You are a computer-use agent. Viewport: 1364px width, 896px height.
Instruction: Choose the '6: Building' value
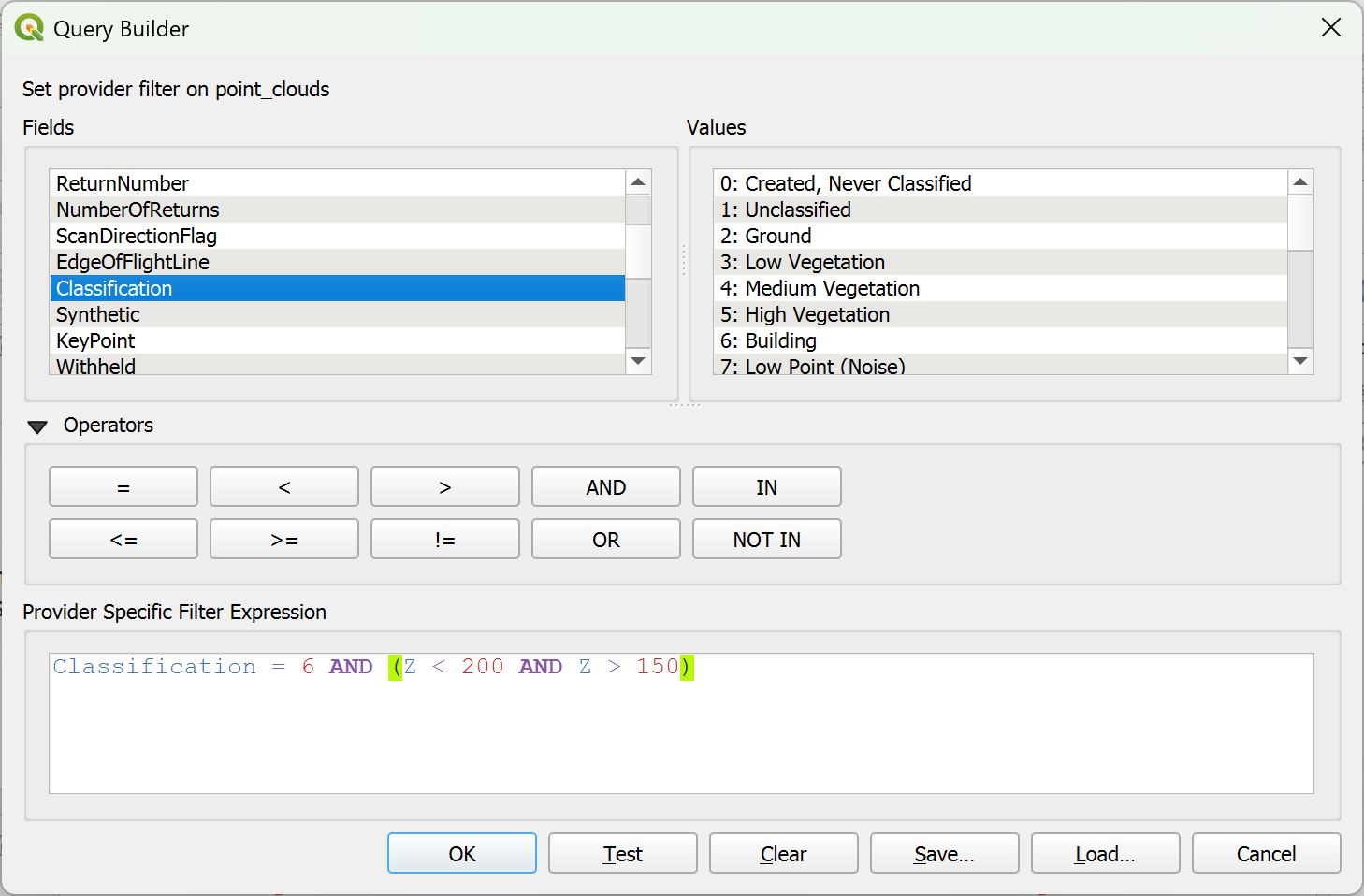pyautogui.click(x=999, y=340)
